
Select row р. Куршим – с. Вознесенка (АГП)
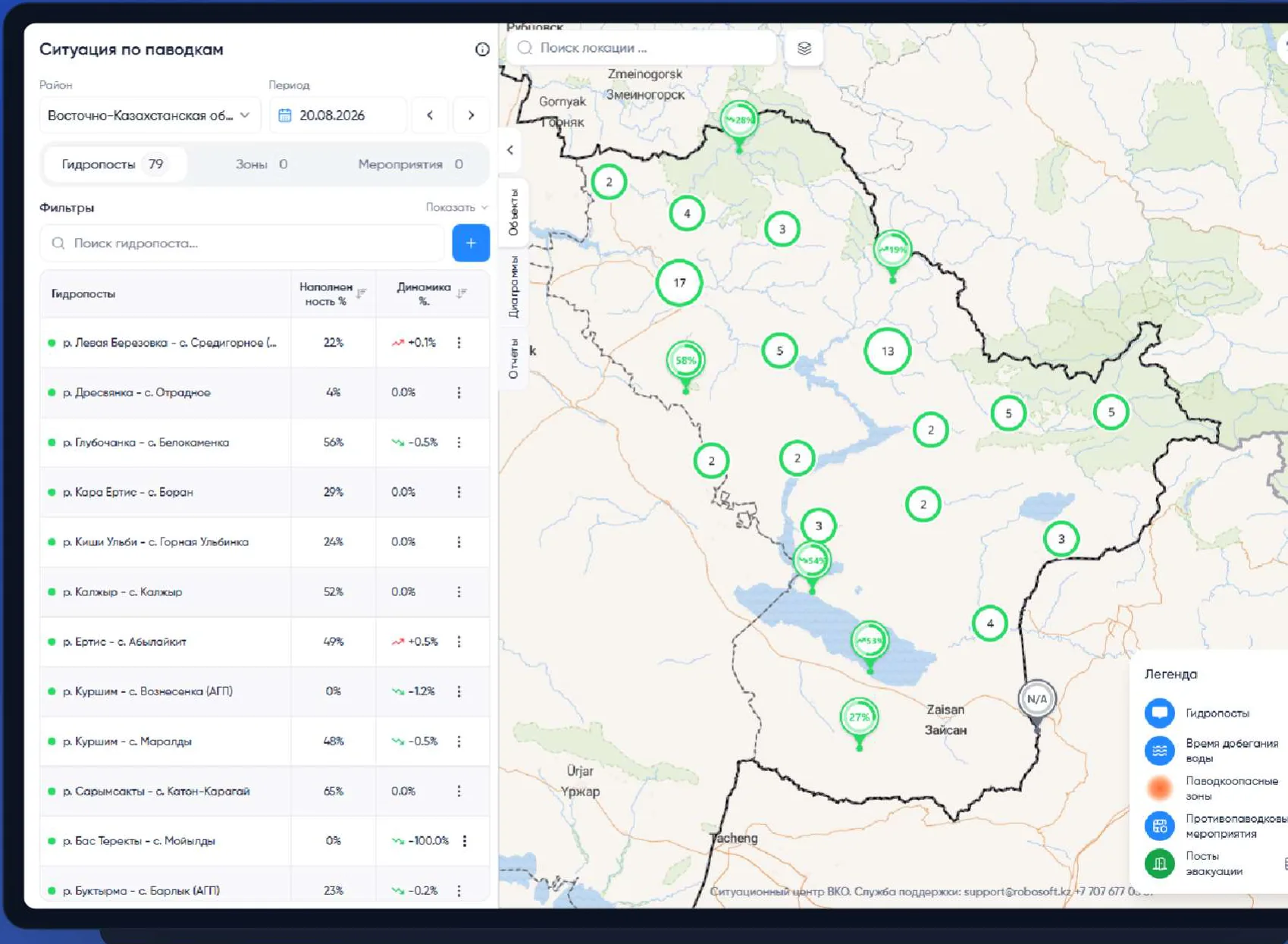[x=265, y=692]
